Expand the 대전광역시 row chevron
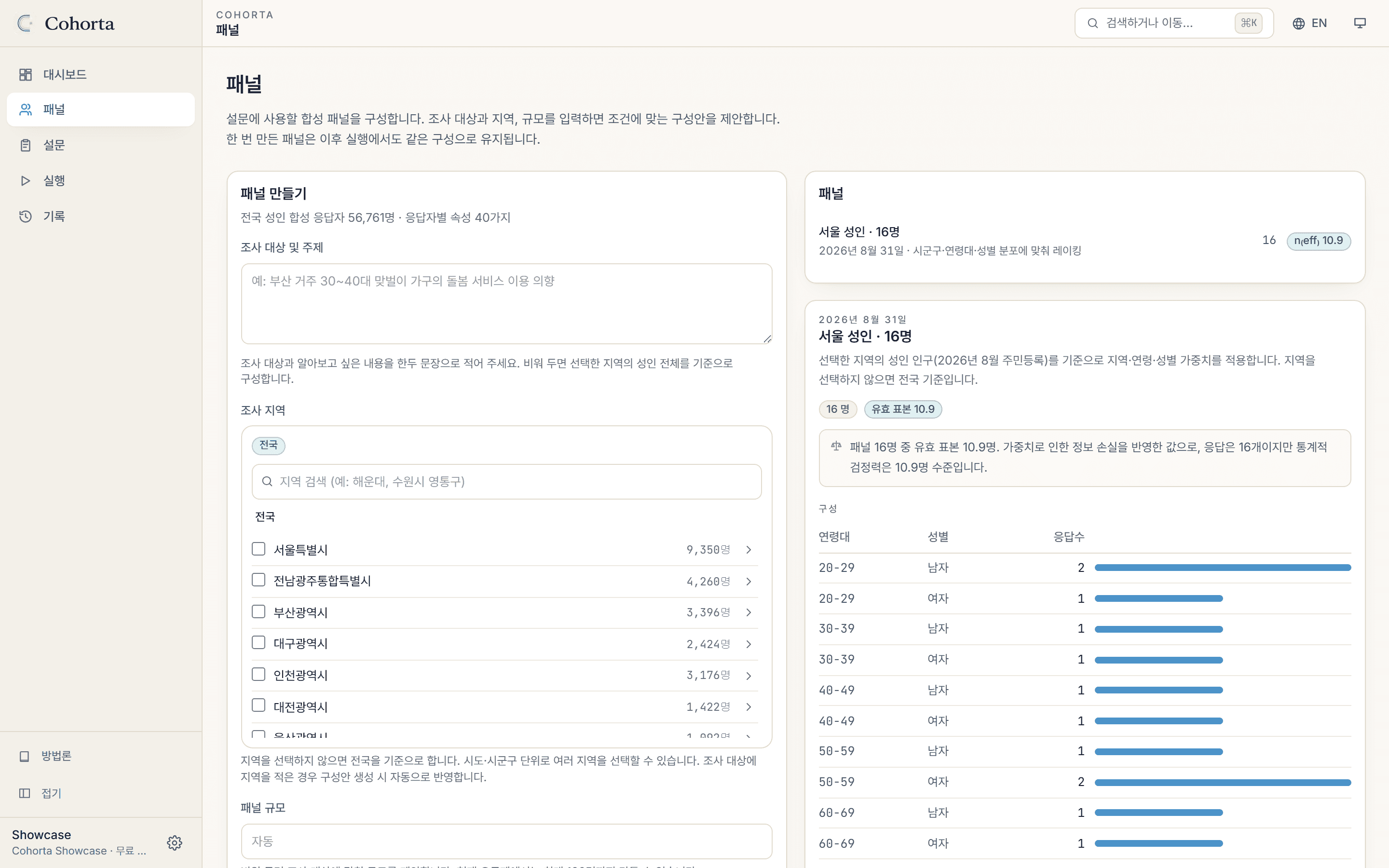The image size is (1389, 868). [x=749, y=706]
